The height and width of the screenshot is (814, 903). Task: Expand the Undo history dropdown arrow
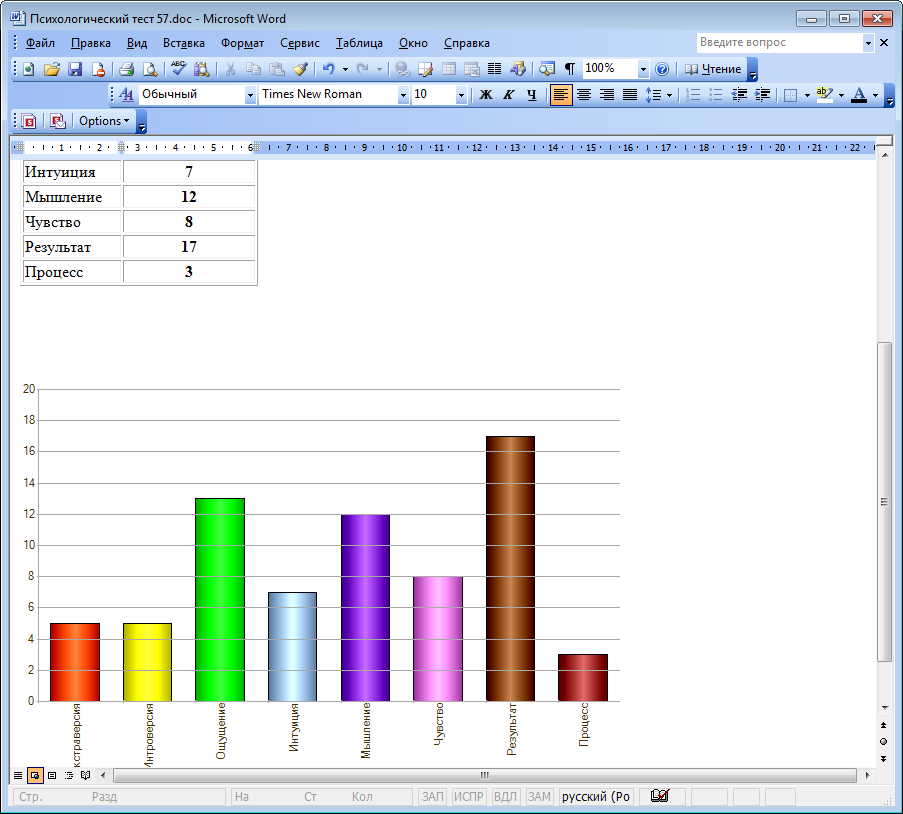tap(345, 70)
